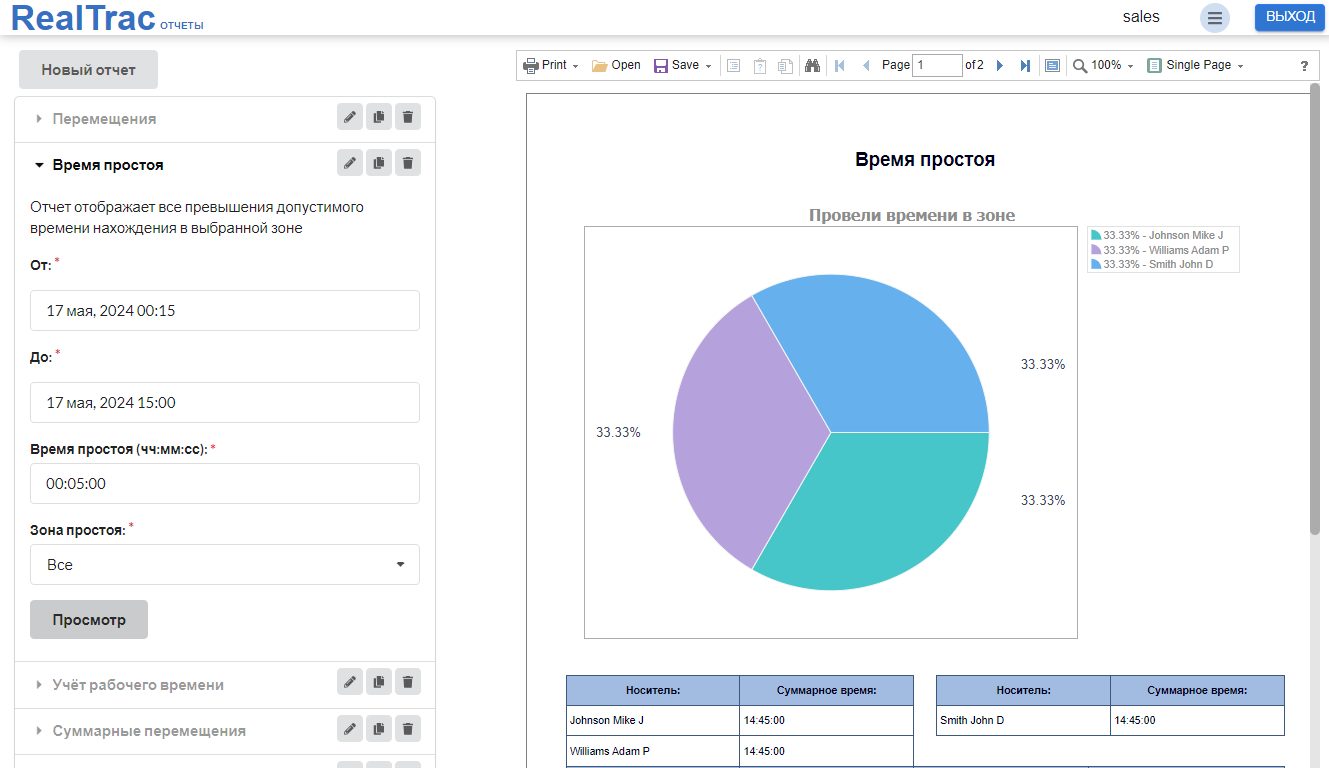
Task: Delete the Суммарные перемещения report
Action: coord(408,728)
